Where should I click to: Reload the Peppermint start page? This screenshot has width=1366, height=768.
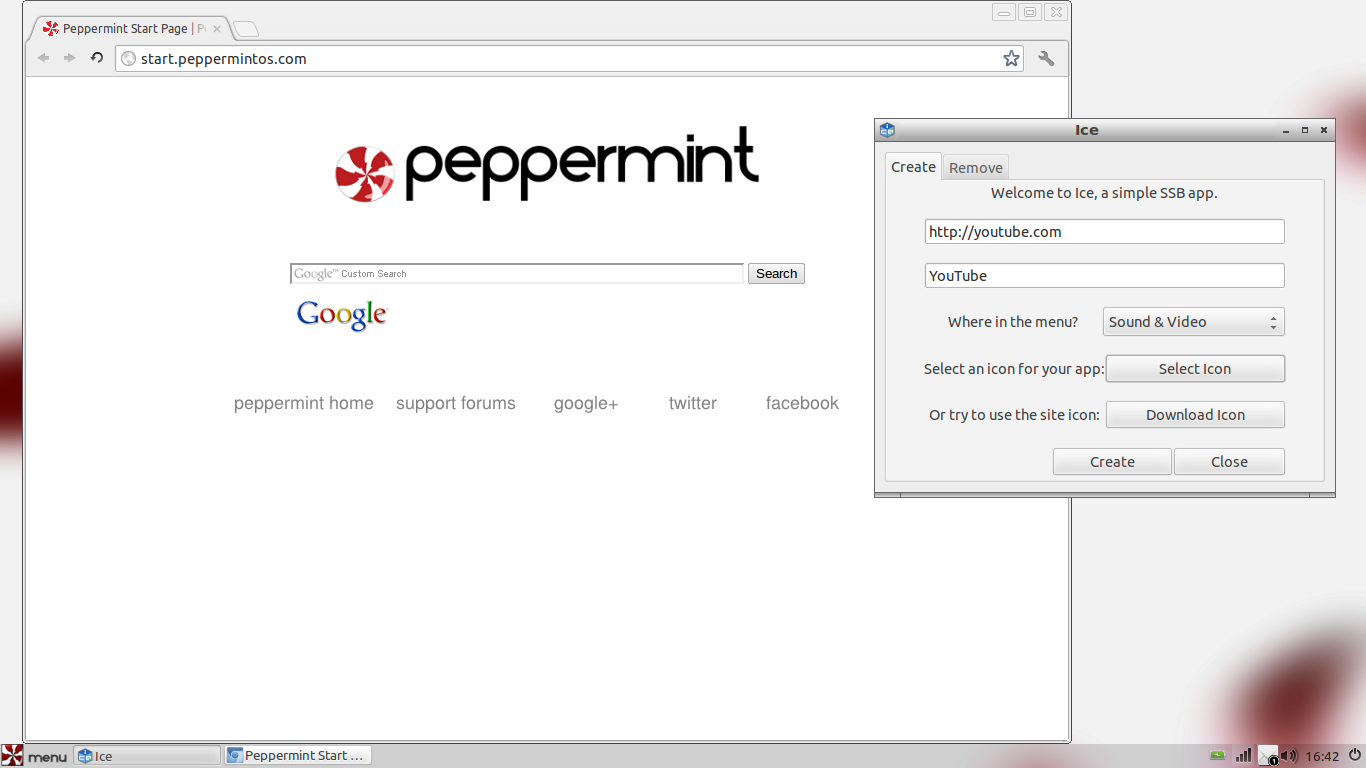click(x=97, y=58)
